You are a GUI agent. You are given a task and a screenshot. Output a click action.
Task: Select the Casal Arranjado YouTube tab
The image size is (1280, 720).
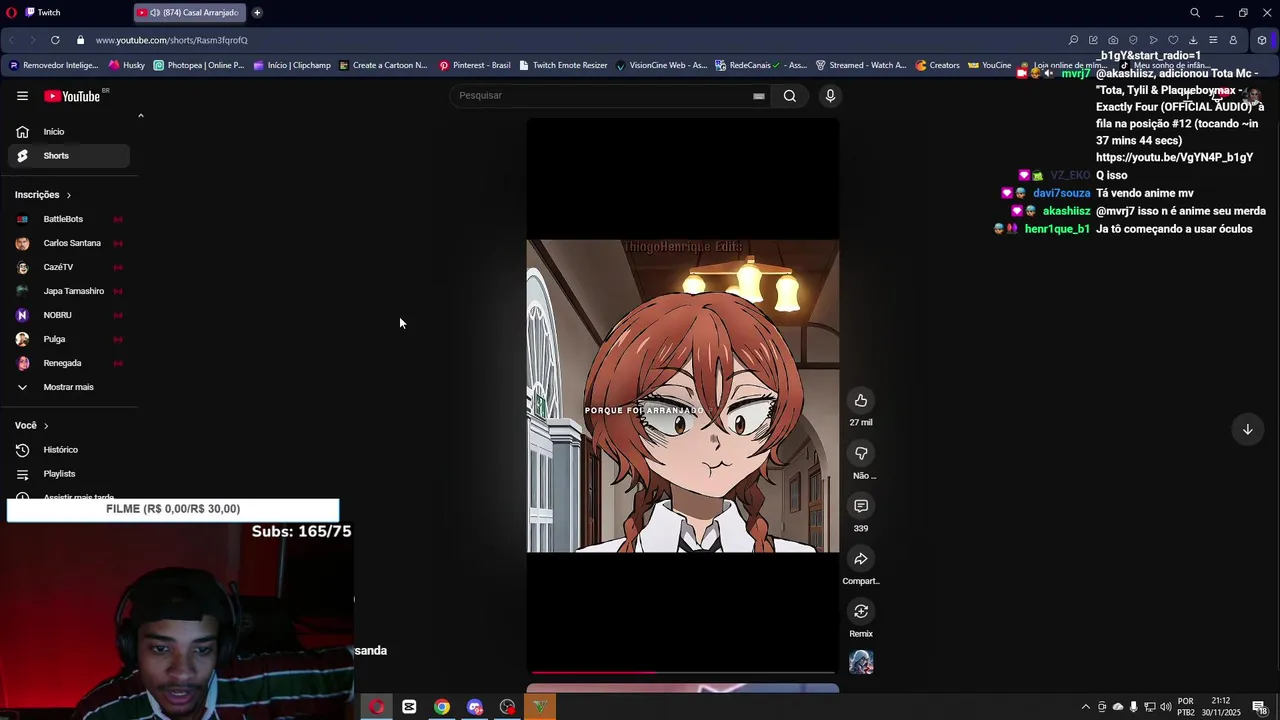pos(189,13)
